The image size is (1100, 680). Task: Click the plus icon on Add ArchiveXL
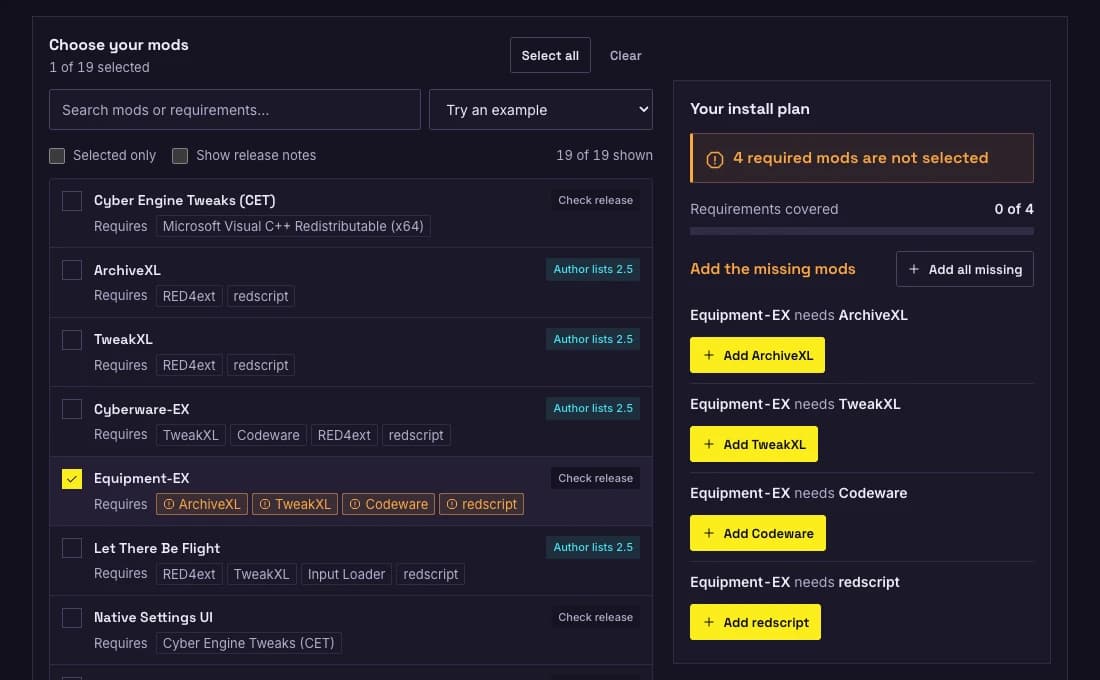point(709,355)
